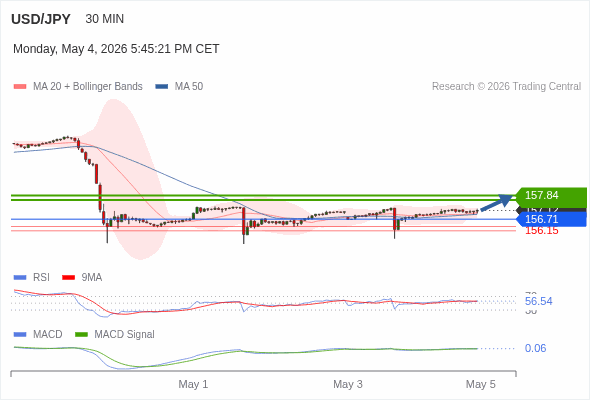Click the 0.06 MACD value label

tap(535, 348)
